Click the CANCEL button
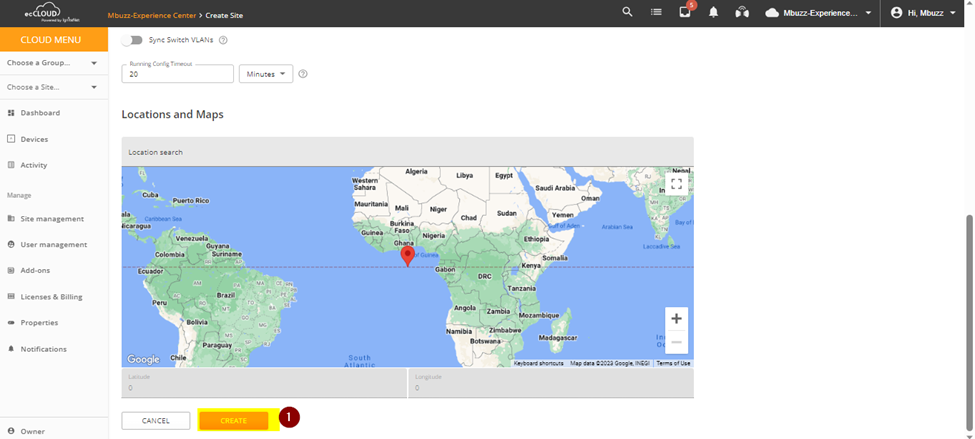The width and height of the screenshot is (975, 439). click(155, 420)
